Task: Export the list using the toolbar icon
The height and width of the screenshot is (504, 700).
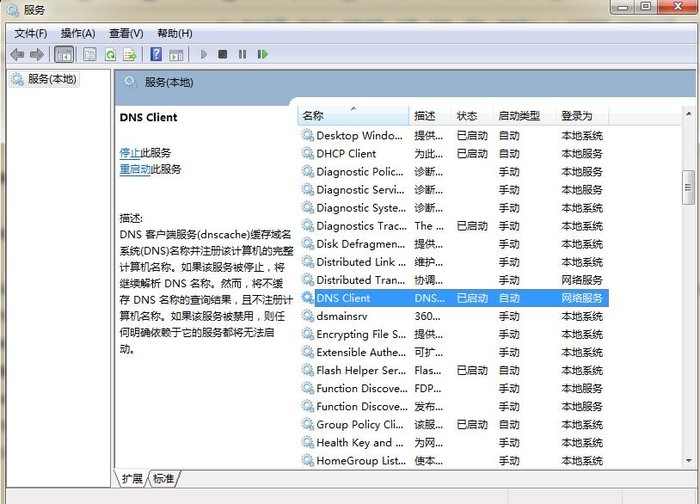Action: click(130, 54)
